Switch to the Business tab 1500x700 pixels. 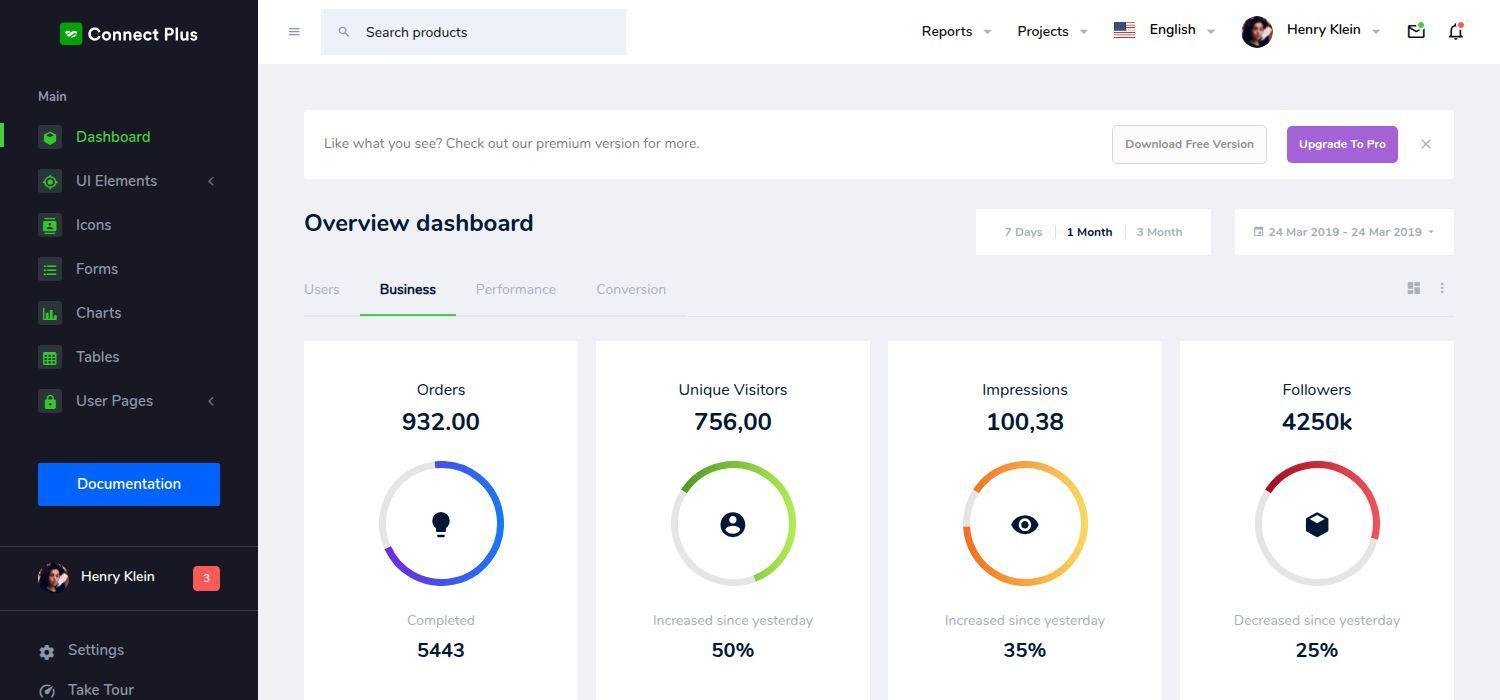(408, 289)
